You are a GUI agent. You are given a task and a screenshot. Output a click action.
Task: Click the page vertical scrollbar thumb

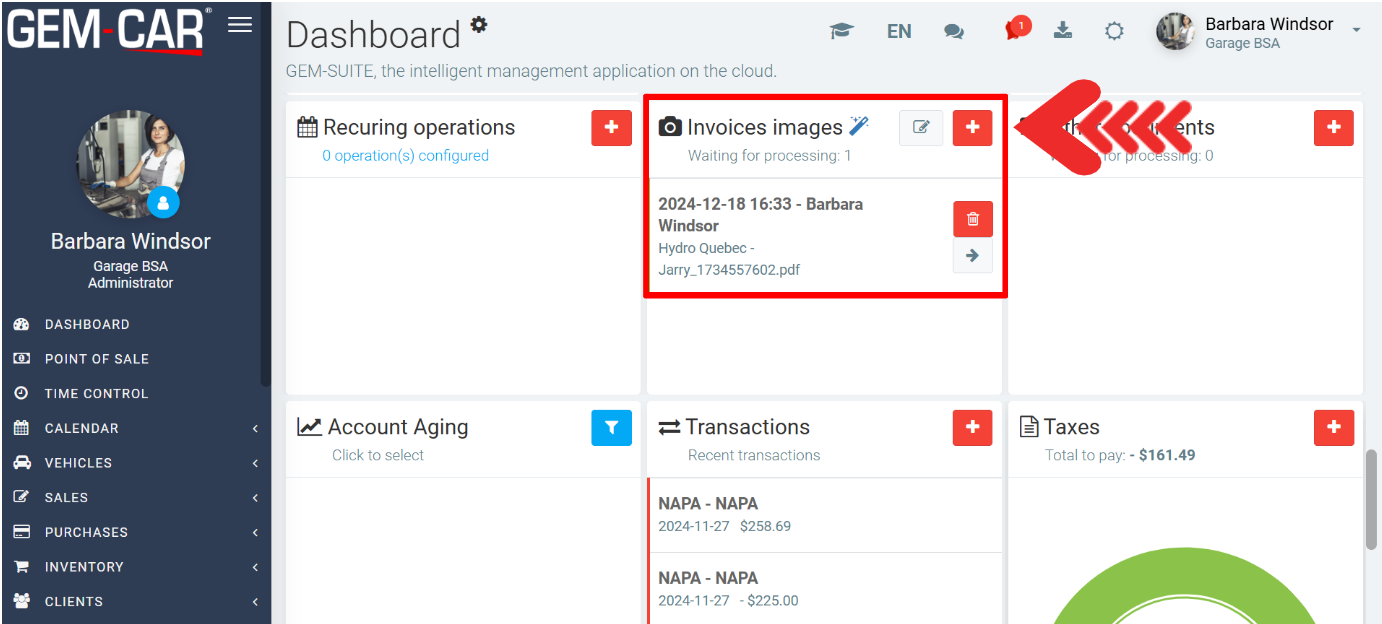pos(1371,500)
